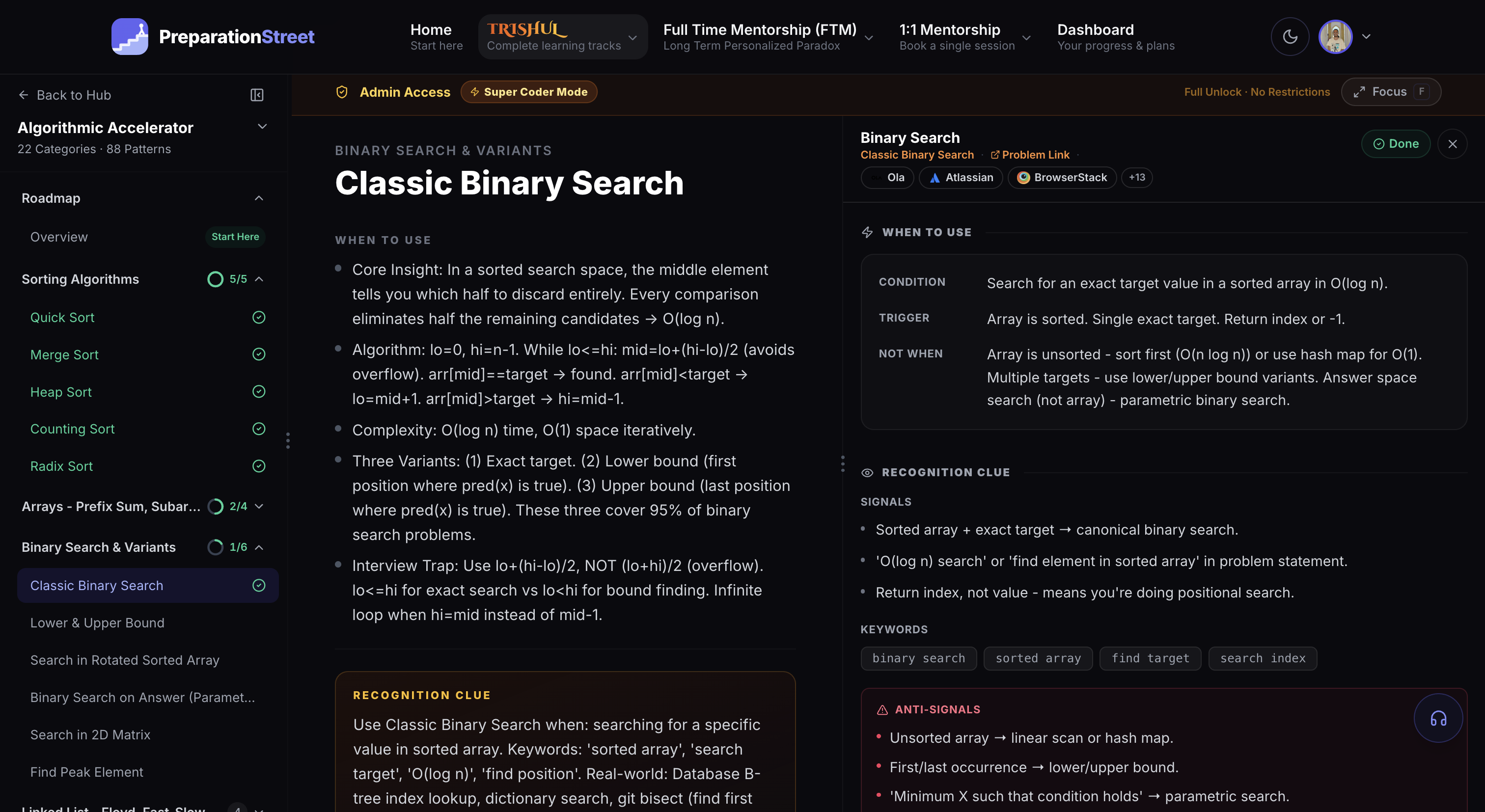Select the BrowserStack company tag

[1062, 178]
